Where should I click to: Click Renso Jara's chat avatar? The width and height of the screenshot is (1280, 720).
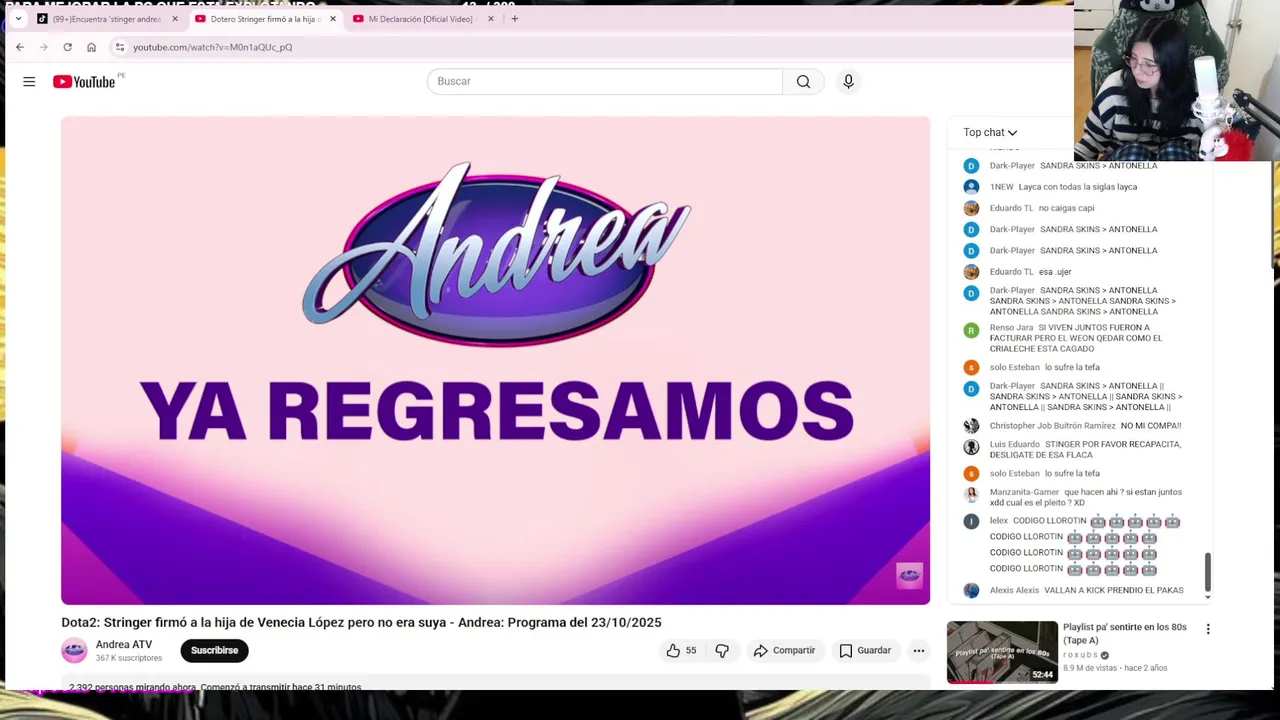(x=971, y=330)
